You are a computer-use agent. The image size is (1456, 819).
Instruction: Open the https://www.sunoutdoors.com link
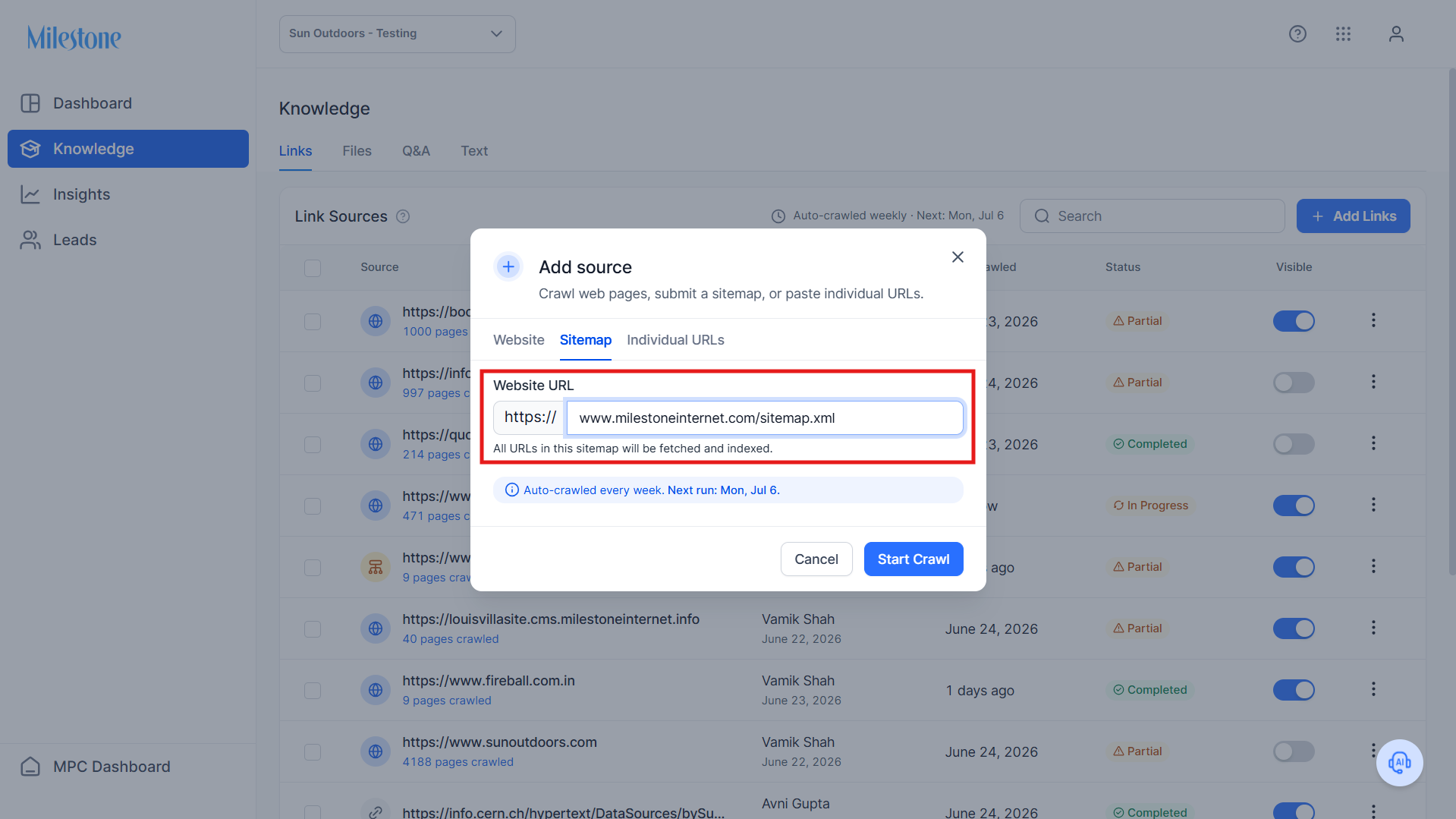pyautogui.click(x=499, y=742)
